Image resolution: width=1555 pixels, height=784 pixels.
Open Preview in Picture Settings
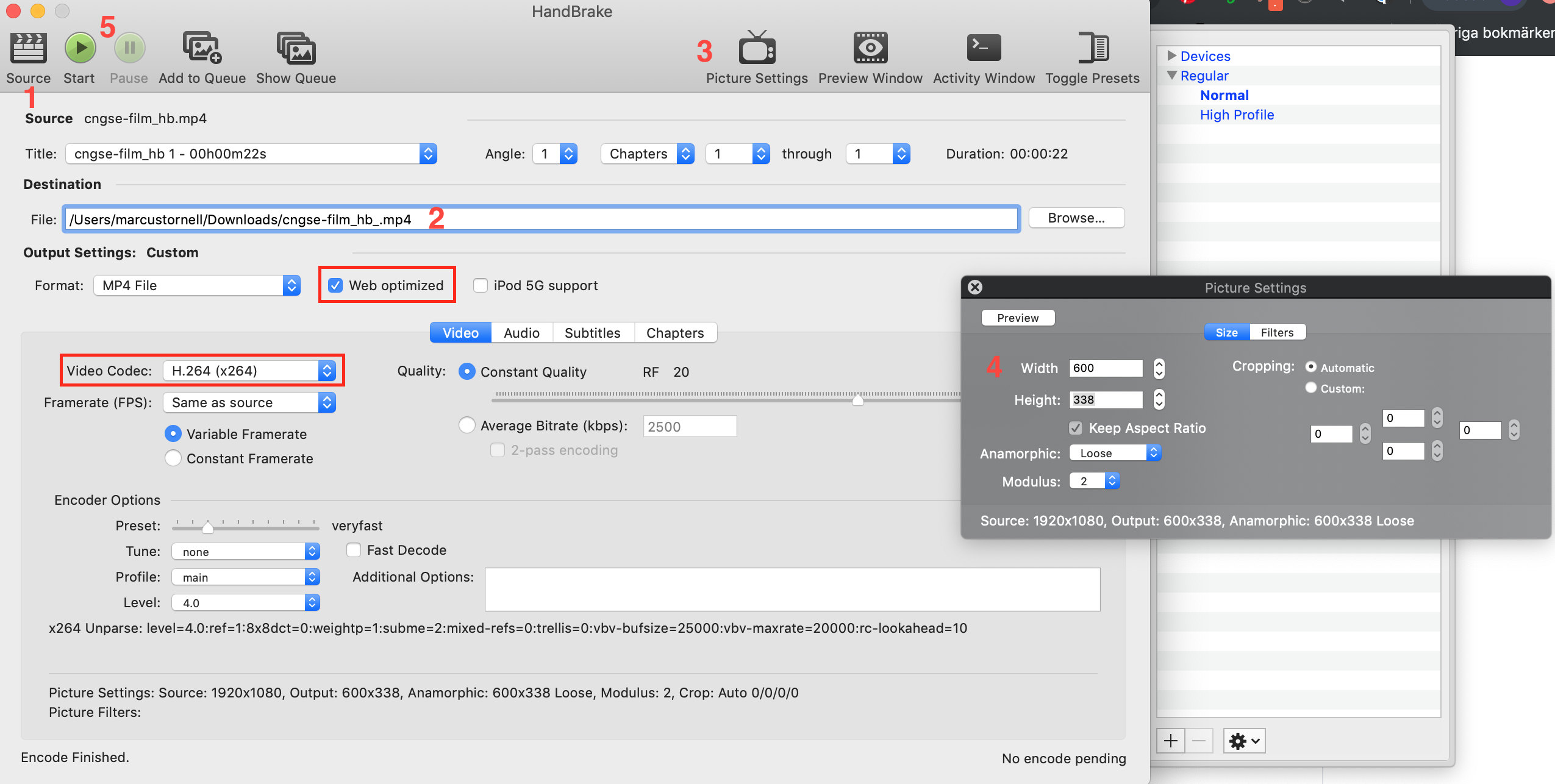click(1017, 318)
